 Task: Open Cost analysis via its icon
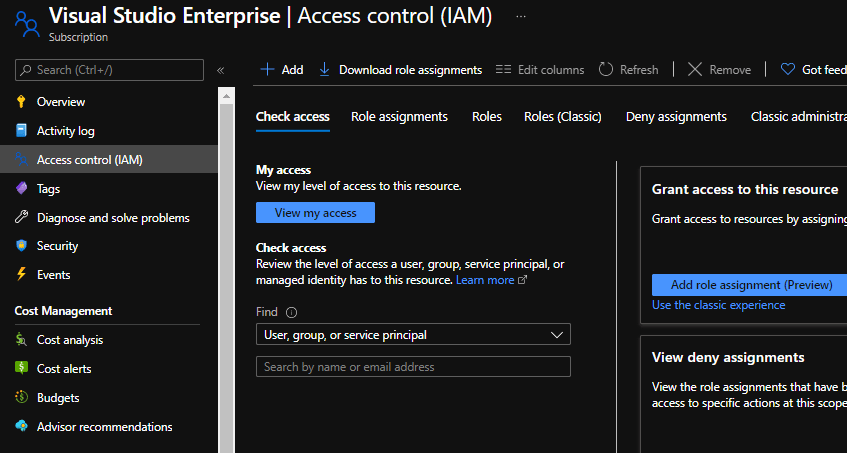click(21, 340)
